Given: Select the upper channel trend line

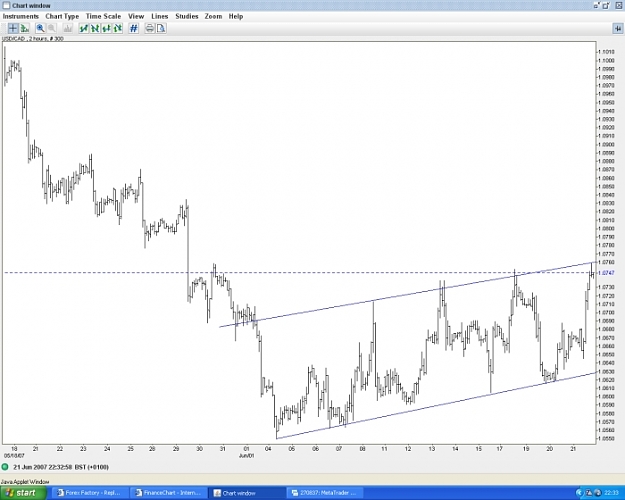Looking at the screenshot, I should click(407, 294).
